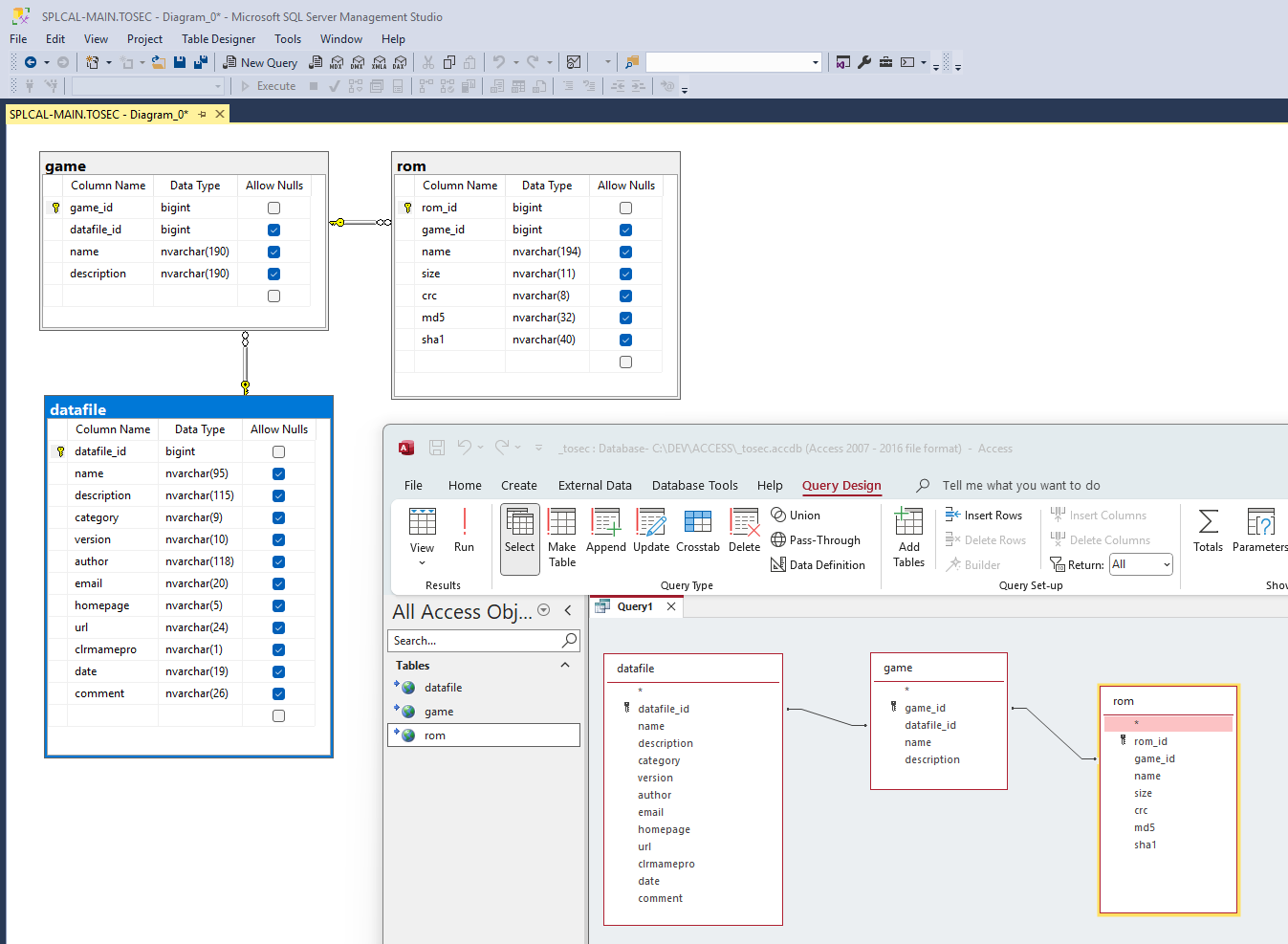Toggle Allow Nulls for game description

[x=273, y=274]
